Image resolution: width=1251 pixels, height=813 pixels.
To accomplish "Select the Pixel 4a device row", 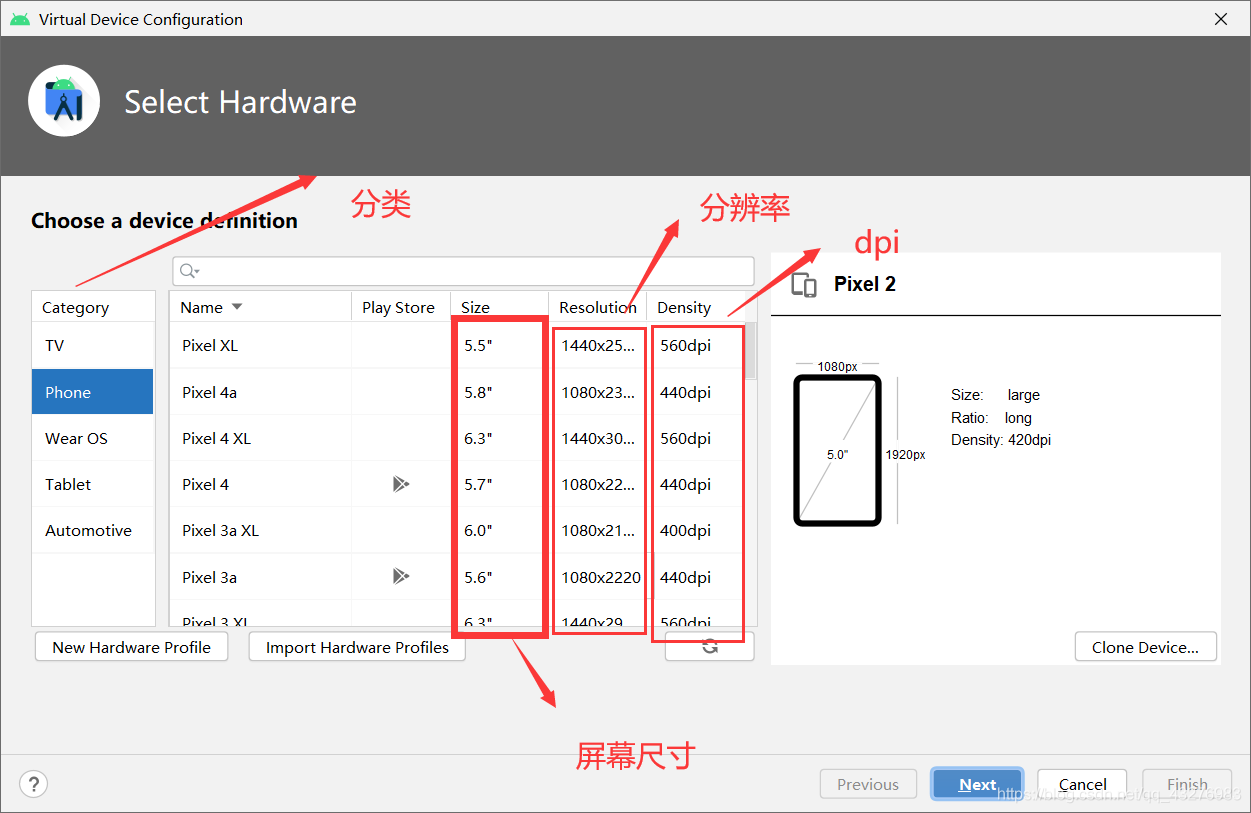I will coord(457,392).
